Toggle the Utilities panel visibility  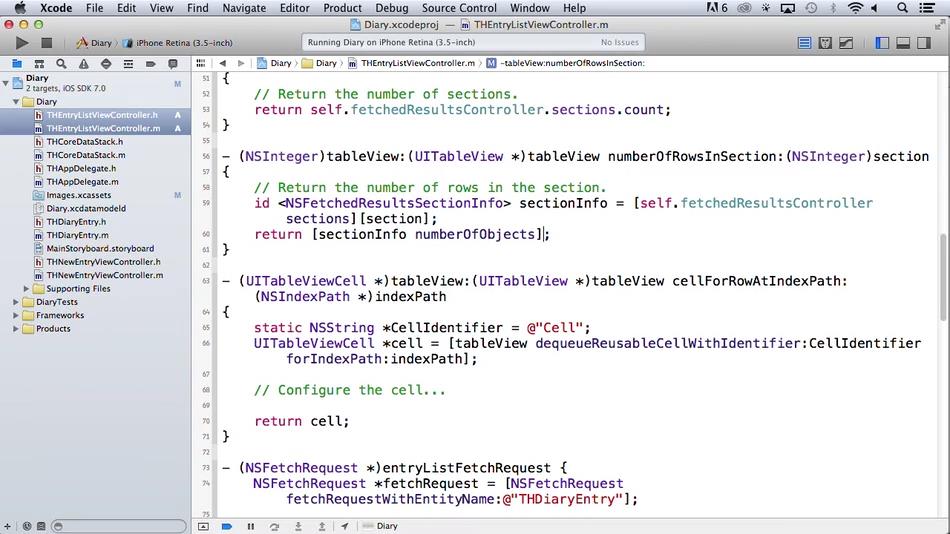[x=925, y=43]
